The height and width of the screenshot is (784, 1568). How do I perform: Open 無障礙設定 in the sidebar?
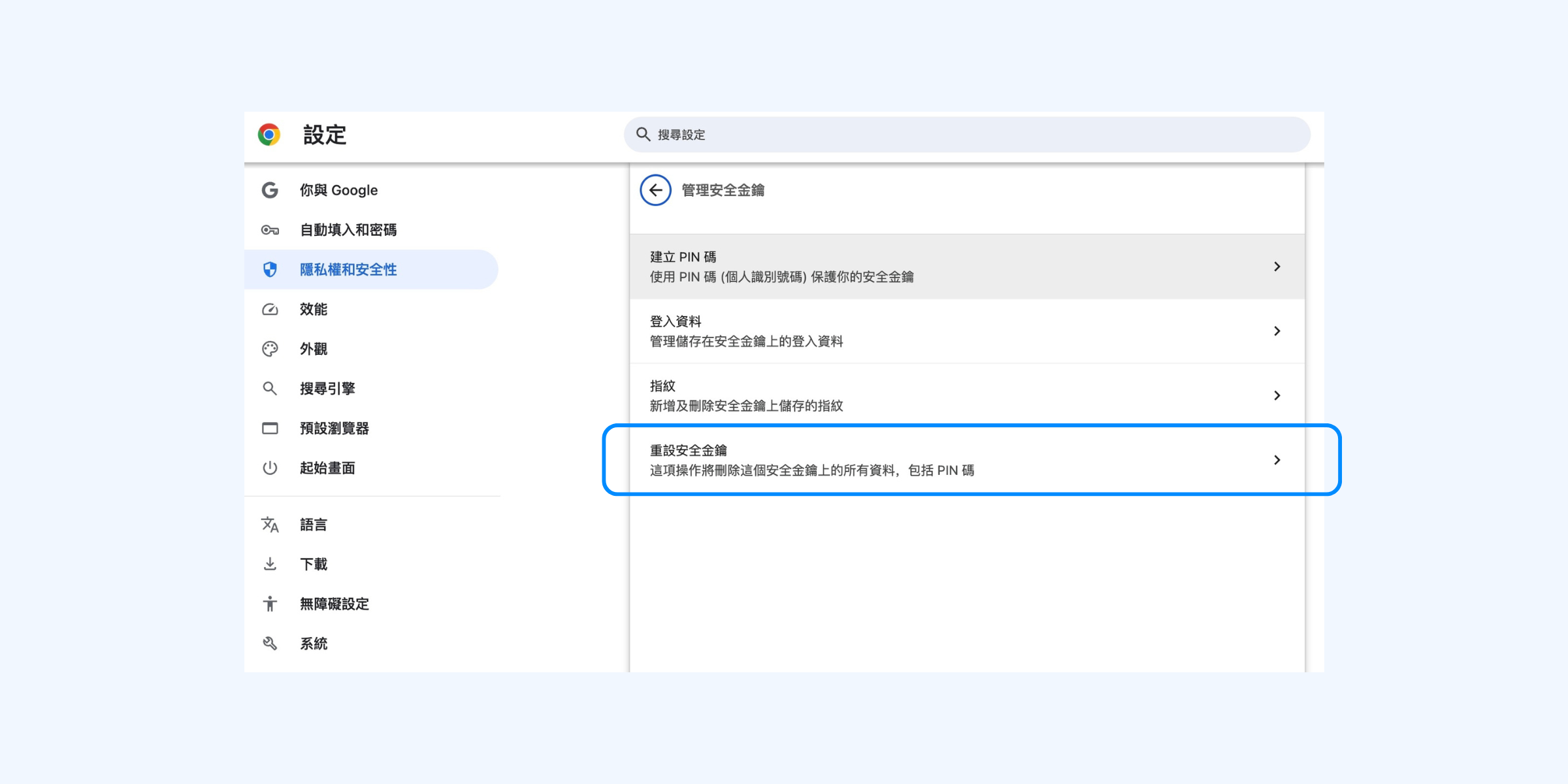pyautogui.click(x=334, y=604)
